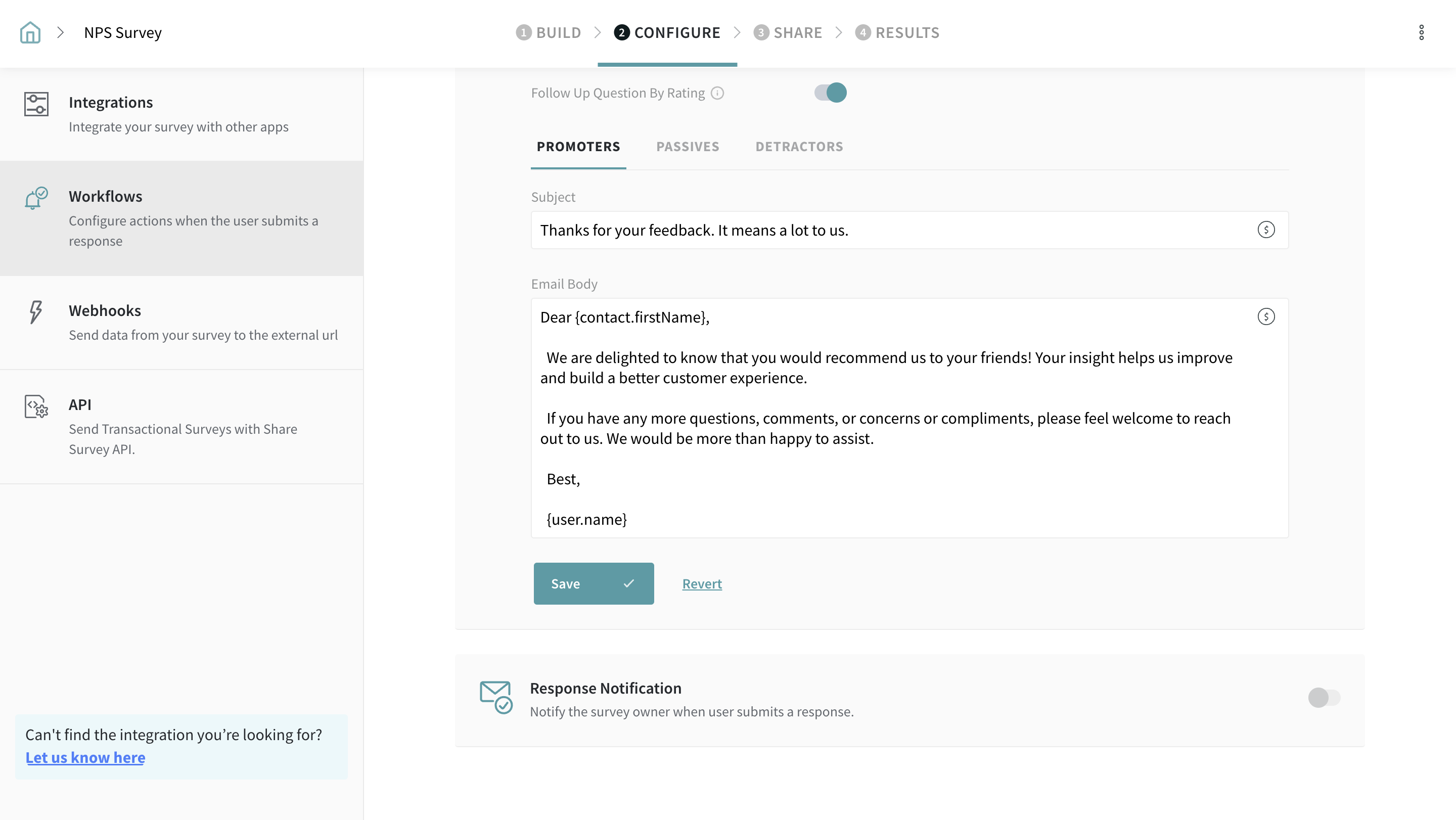The height and width of the screenshot is (820, 1456).
Task: Switch to the Detractors tab
Action: pos(799,147)
